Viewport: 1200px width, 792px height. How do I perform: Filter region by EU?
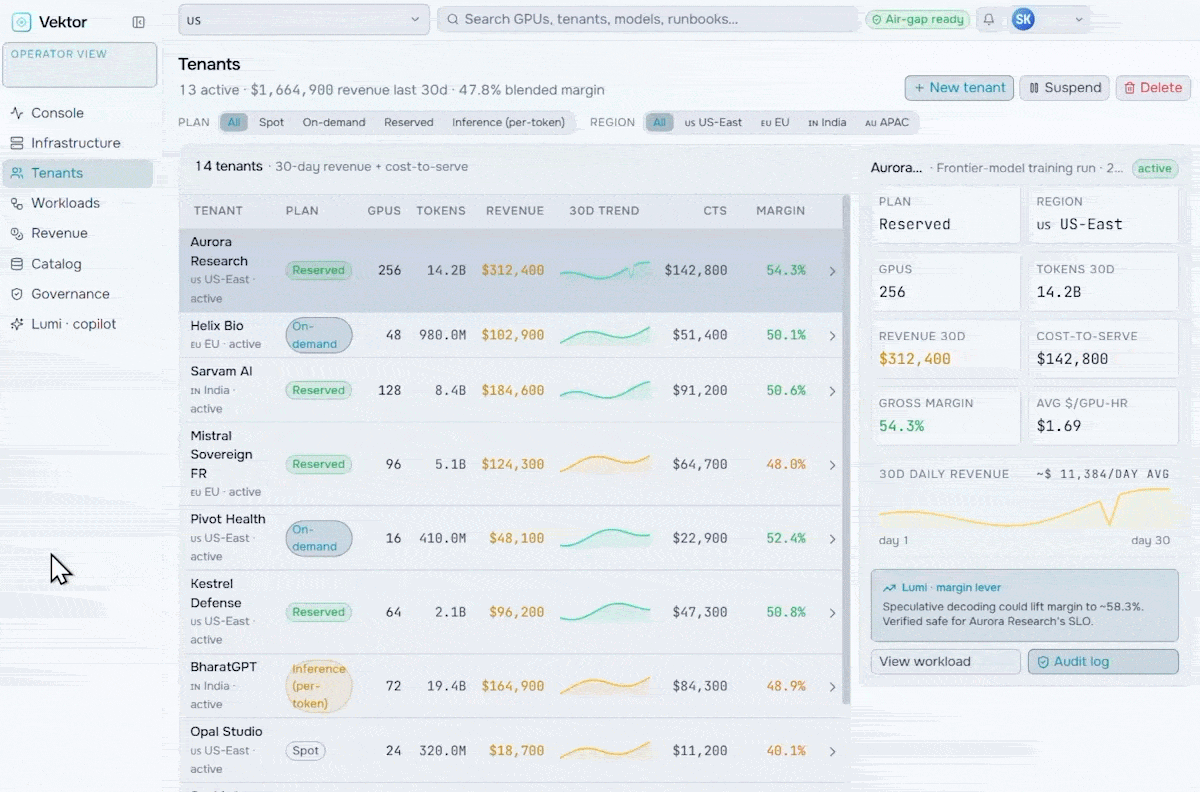775,122
